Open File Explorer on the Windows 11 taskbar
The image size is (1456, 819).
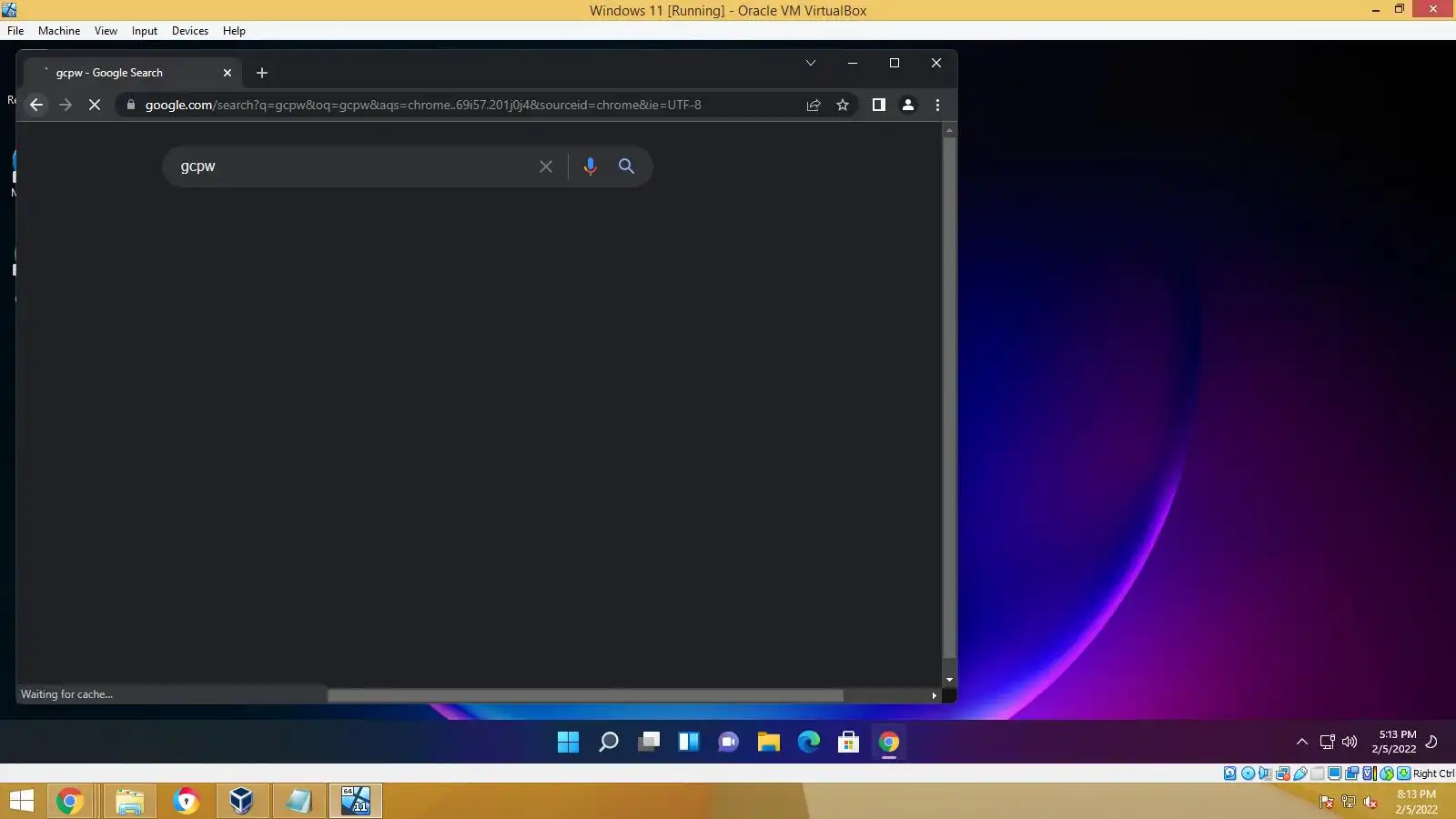point(769,743)
